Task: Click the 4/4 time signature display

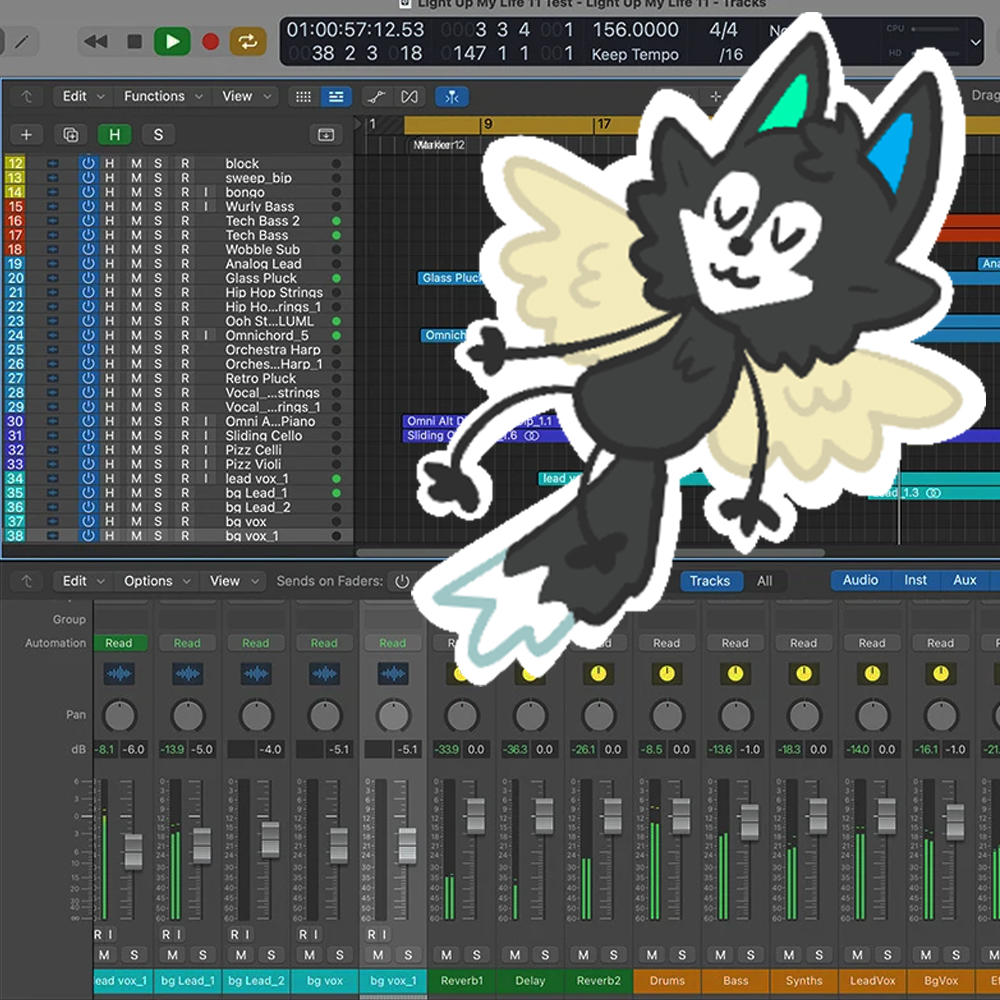Action: point(723,30)
